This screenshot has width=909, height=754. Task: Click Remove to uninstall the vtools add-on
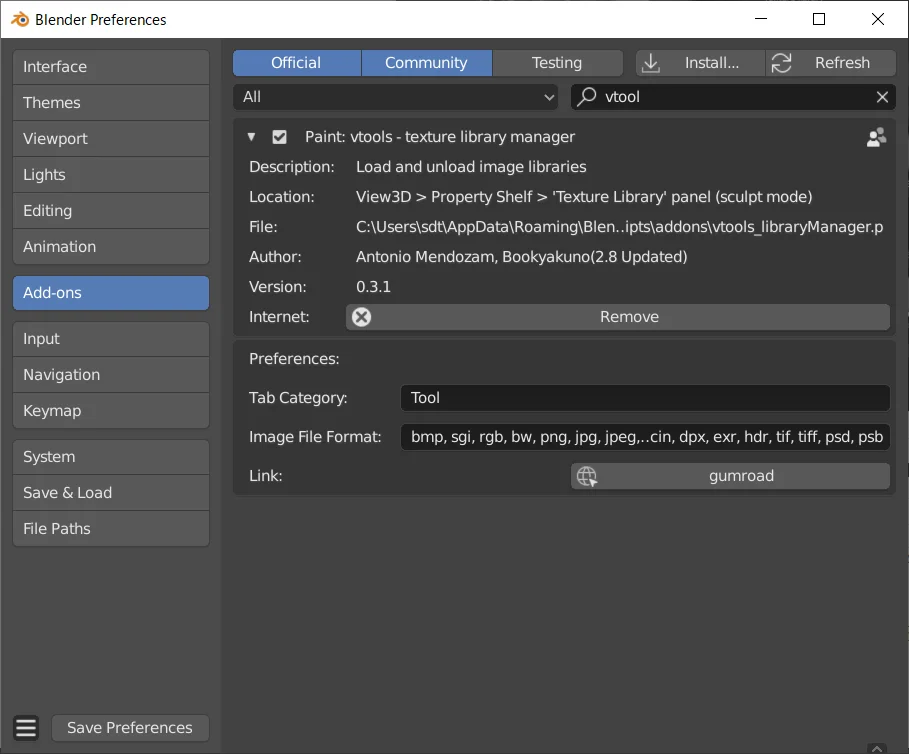(629, 317)
